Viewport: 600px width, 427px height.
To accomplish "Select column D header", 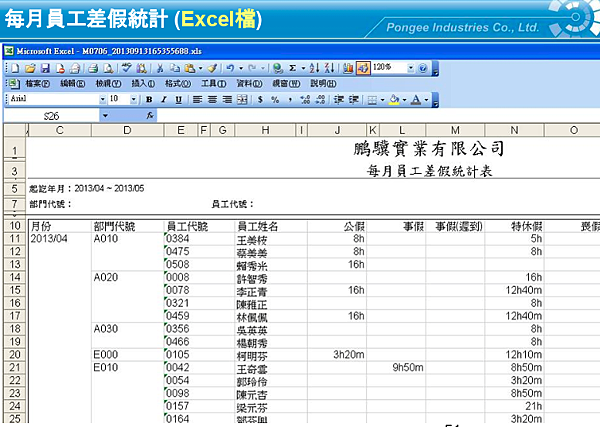I will pyautogui.click(x=127, y=130).
